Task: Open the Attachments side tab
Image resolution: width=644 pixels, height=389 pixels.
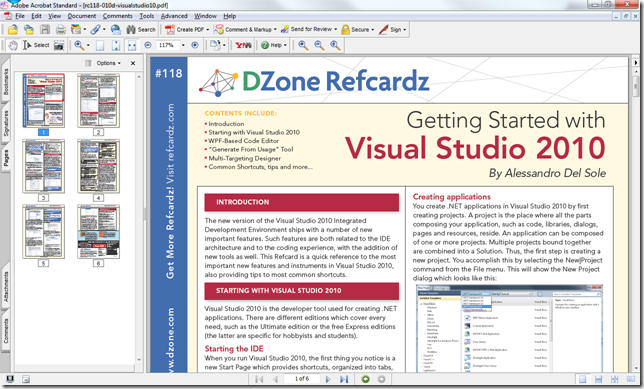Action: 6,286
